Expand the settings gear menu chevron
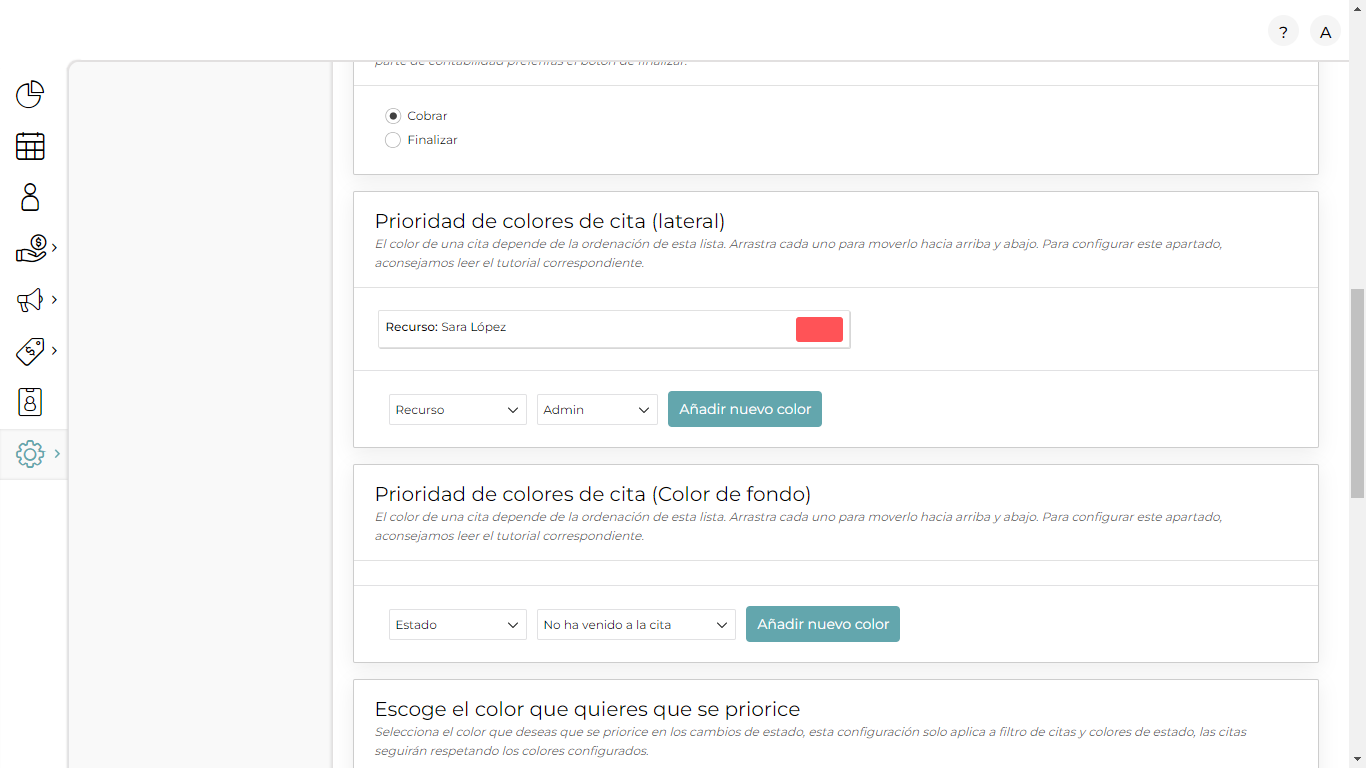The height and width of the screenshot is (768, 1366). (x=57, y=453)
